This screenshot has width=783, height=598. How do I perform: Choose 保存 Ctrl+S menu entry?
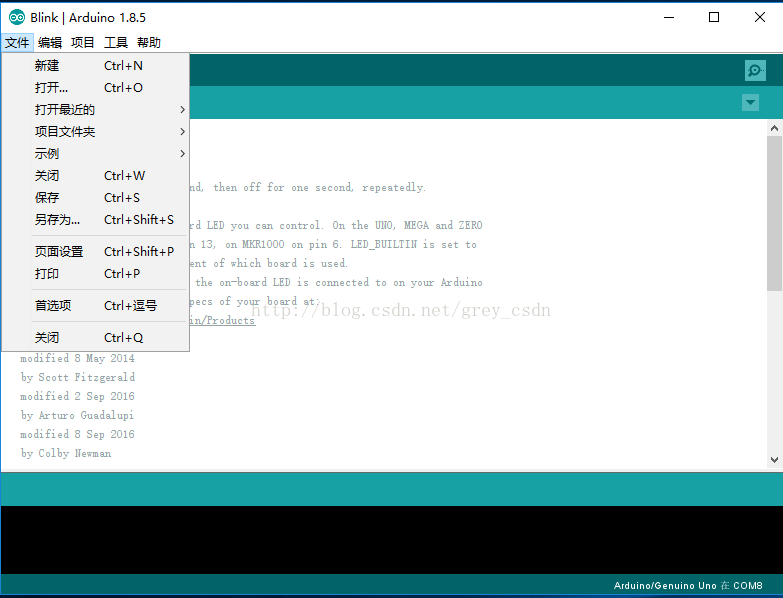pyautogui.click(x=96, y=198)
